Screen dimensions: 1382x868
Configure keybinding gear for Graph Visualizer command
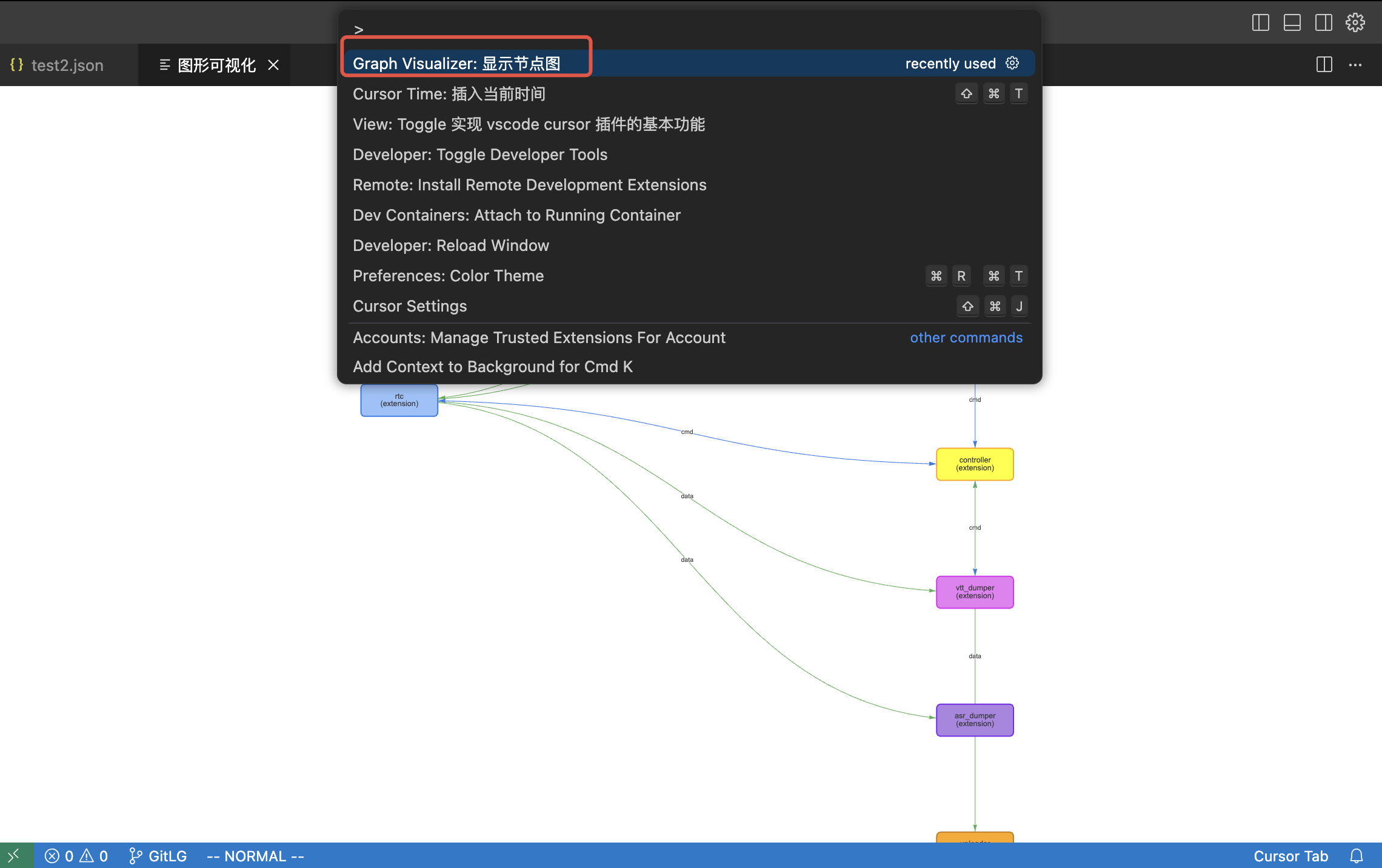[x=1012, y=63]
